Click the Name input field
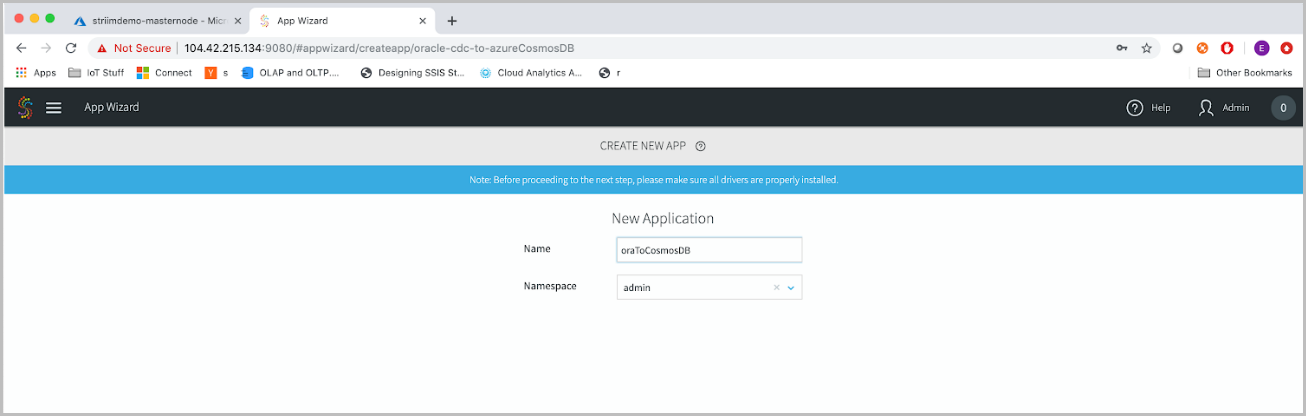 coord(709,250)
